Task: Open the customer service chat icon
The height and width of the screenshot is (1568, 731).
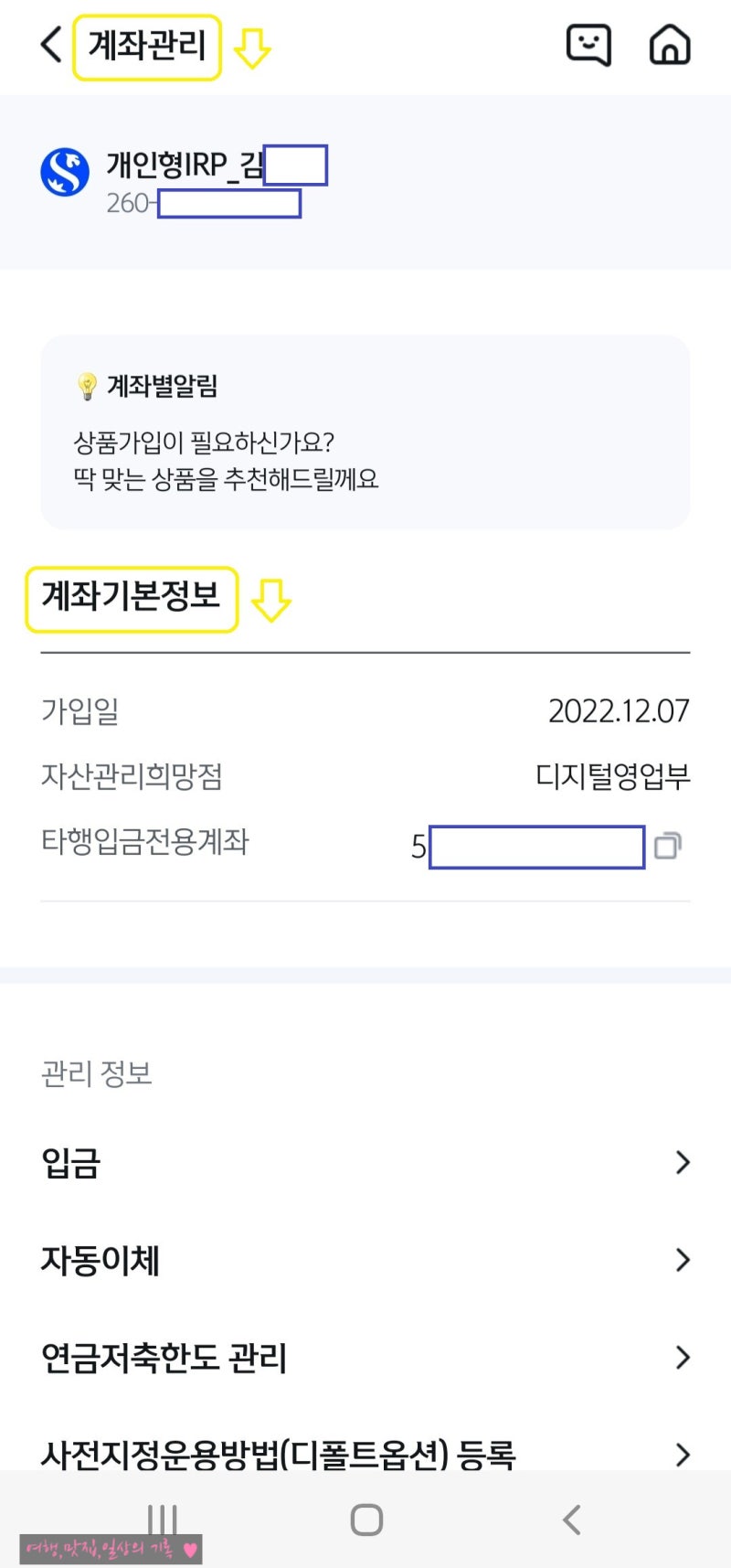Action: pos(588,43)
